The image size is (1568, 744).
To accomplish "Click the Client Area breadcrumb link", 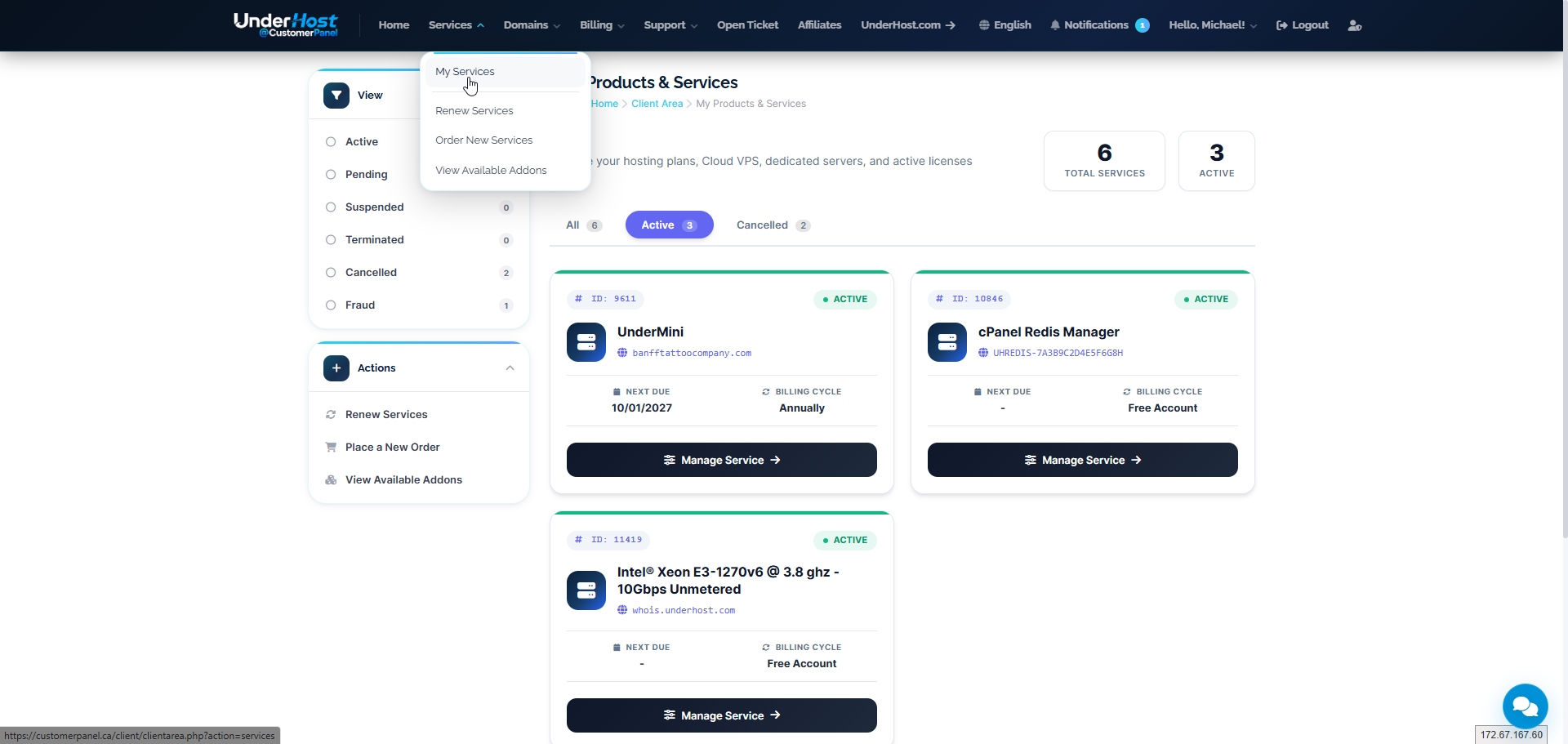I will point(657,104).
